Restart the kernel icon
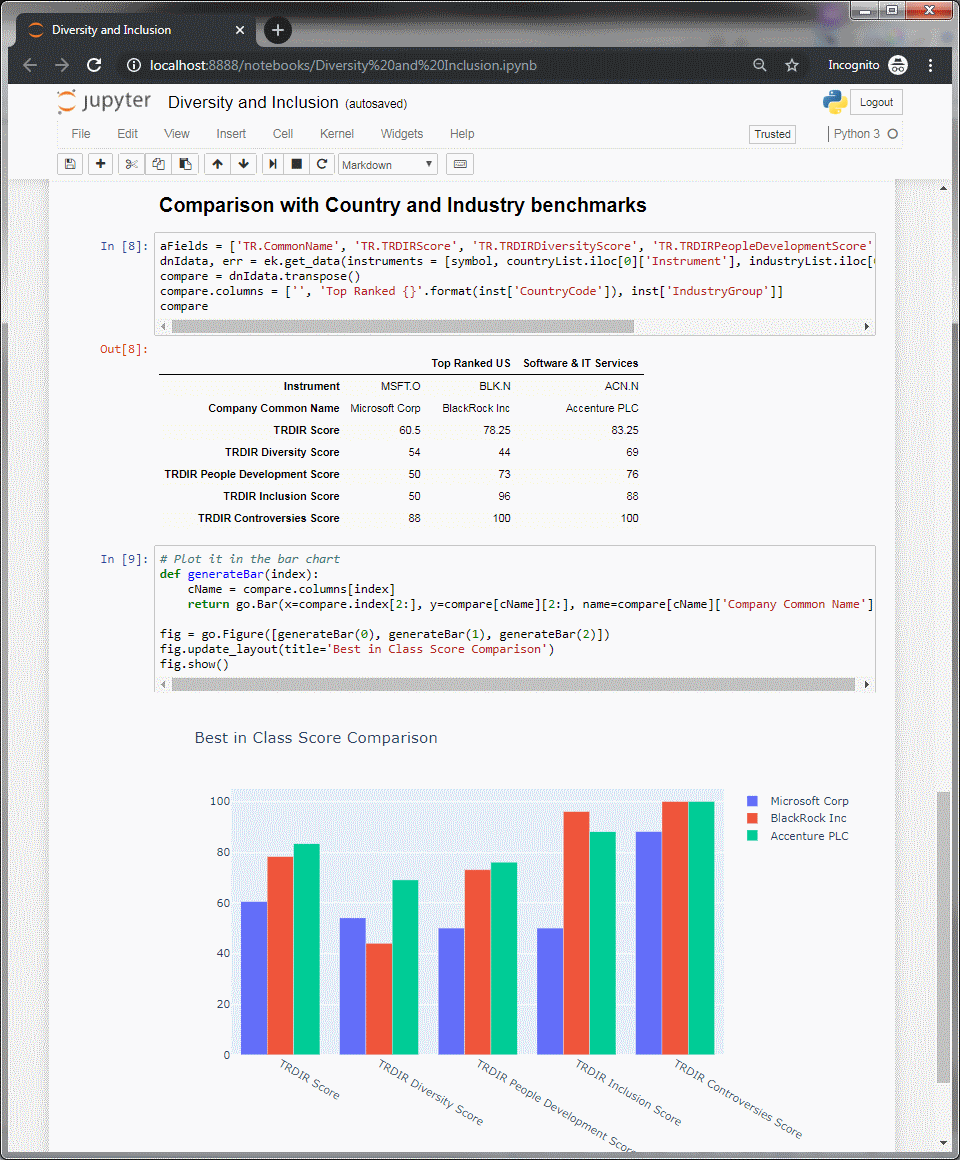 (x=322, y=164)
